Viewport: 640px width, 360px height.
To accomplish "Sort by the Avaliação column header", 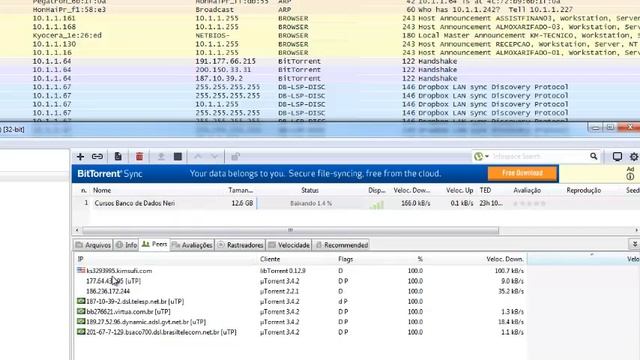I will [x=527, y=190].
